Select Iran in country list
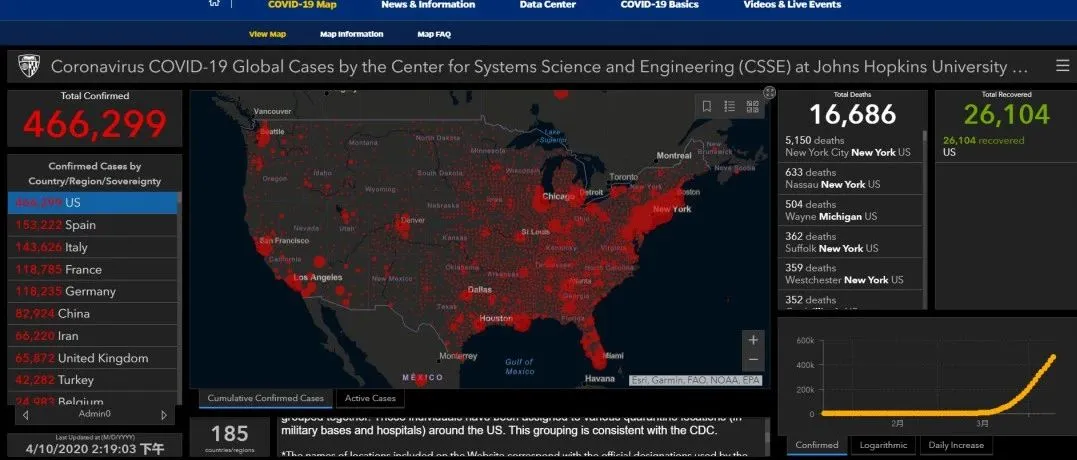Image resolution: width=1077 pixels, height=460 pixels. point(92,336)
